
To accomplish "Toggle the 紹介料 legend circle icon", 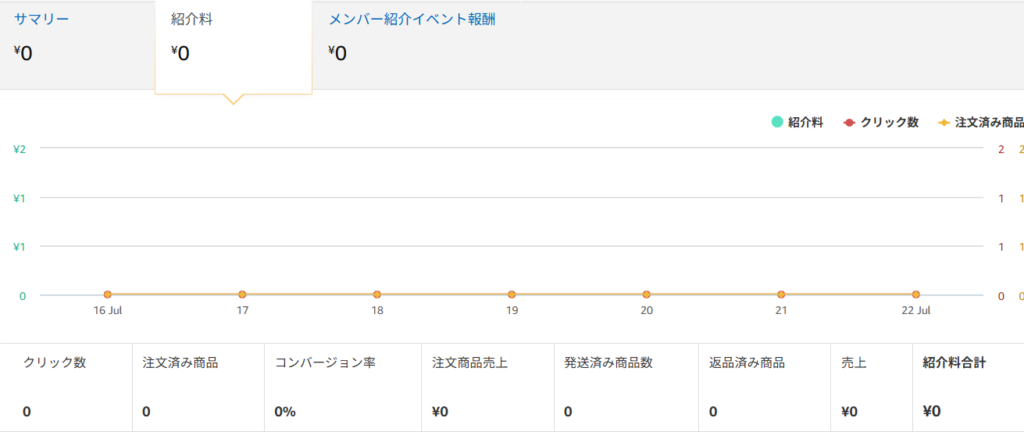I will (777, 122).
